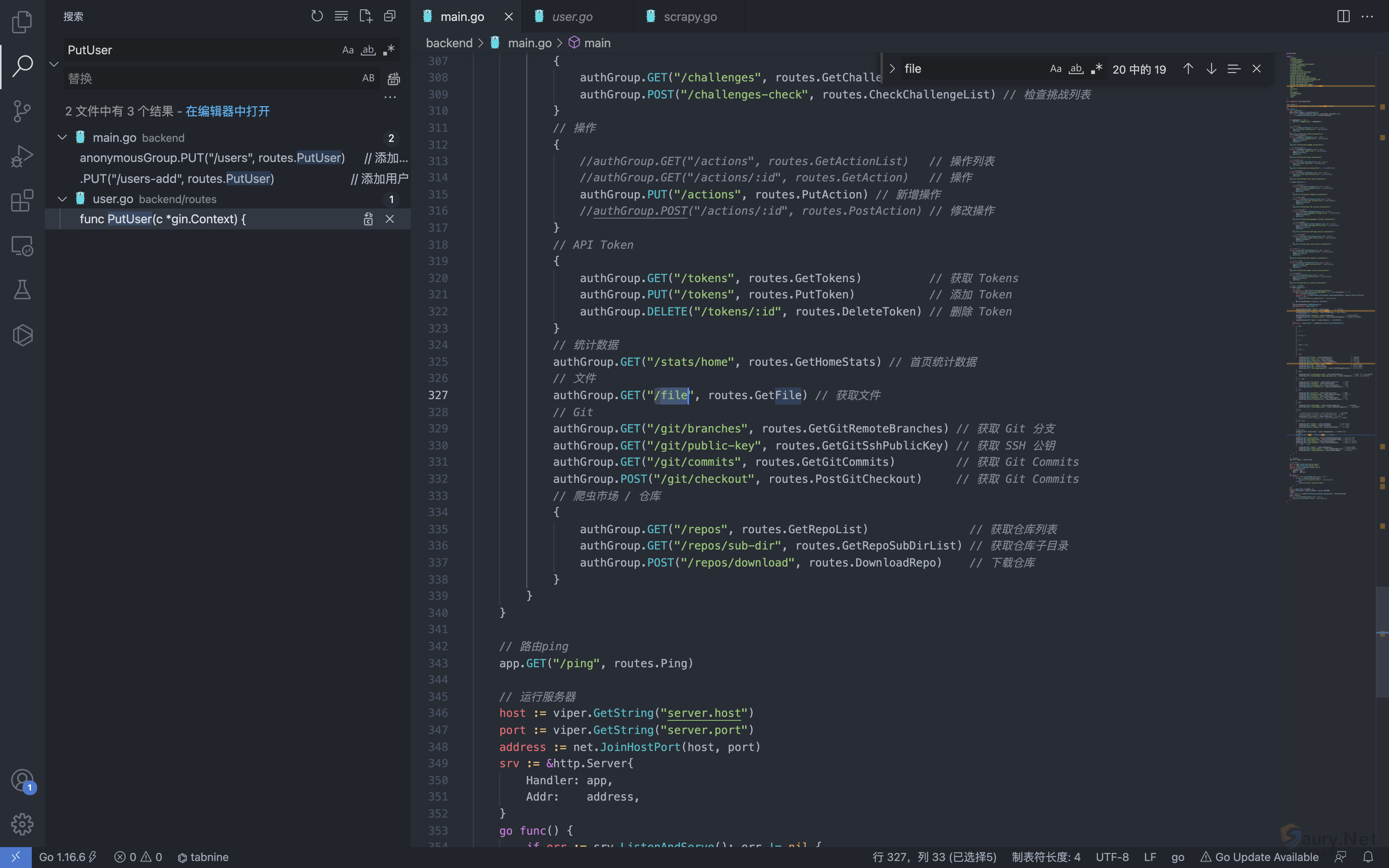
Task: Open the Extensions view
Action: pyautogui.click(x=22, y=201)
